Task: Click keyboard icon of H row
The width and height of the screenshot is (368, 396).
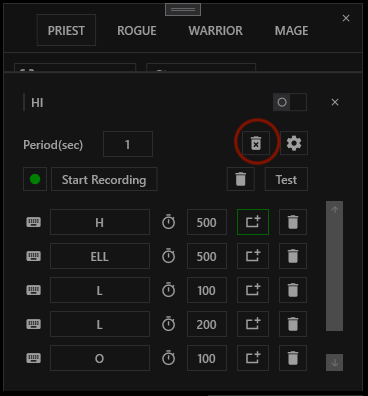Action: point(34,222)
